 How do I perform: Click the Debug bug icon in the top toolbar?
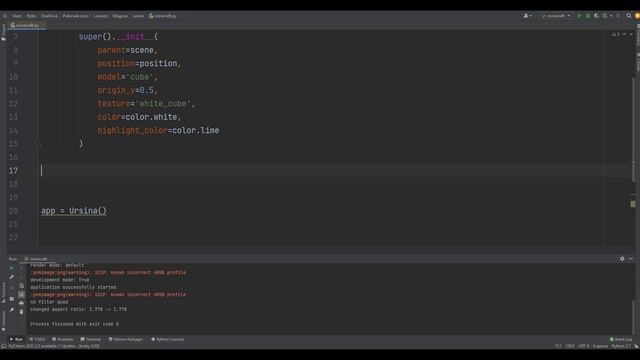click(x=588, y=16)
